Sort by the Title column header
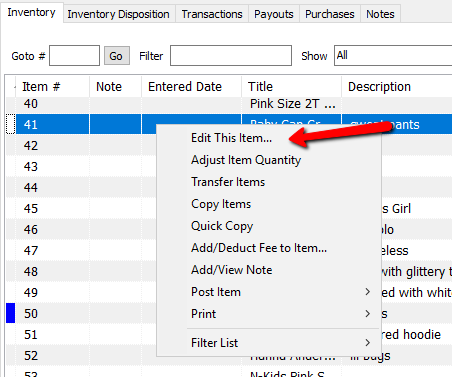The width and height of the screenshot is (452, 377). pyautogui.click(x=291, y=87)
